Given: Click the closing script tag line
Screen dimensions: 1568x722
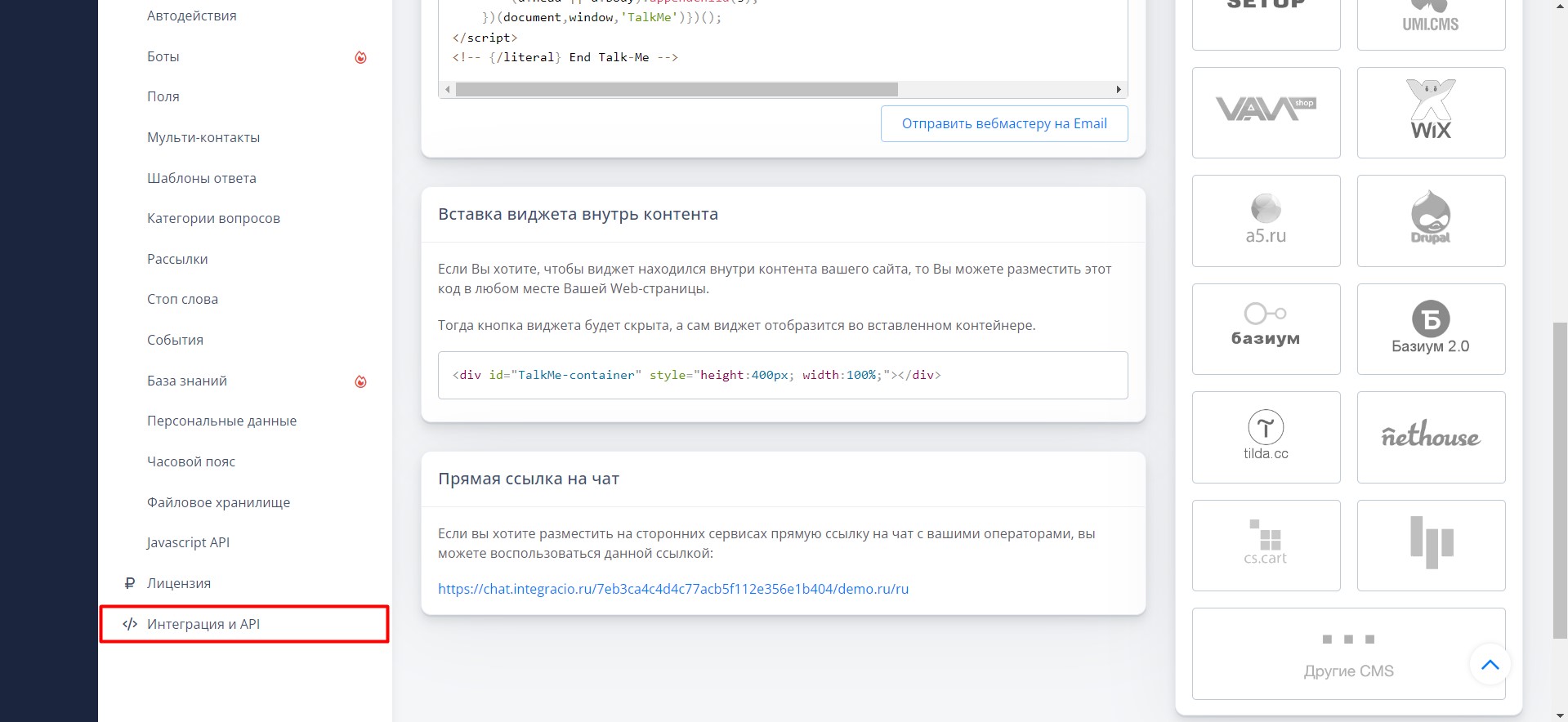Looking at the screenshot, I should (485, 38).
